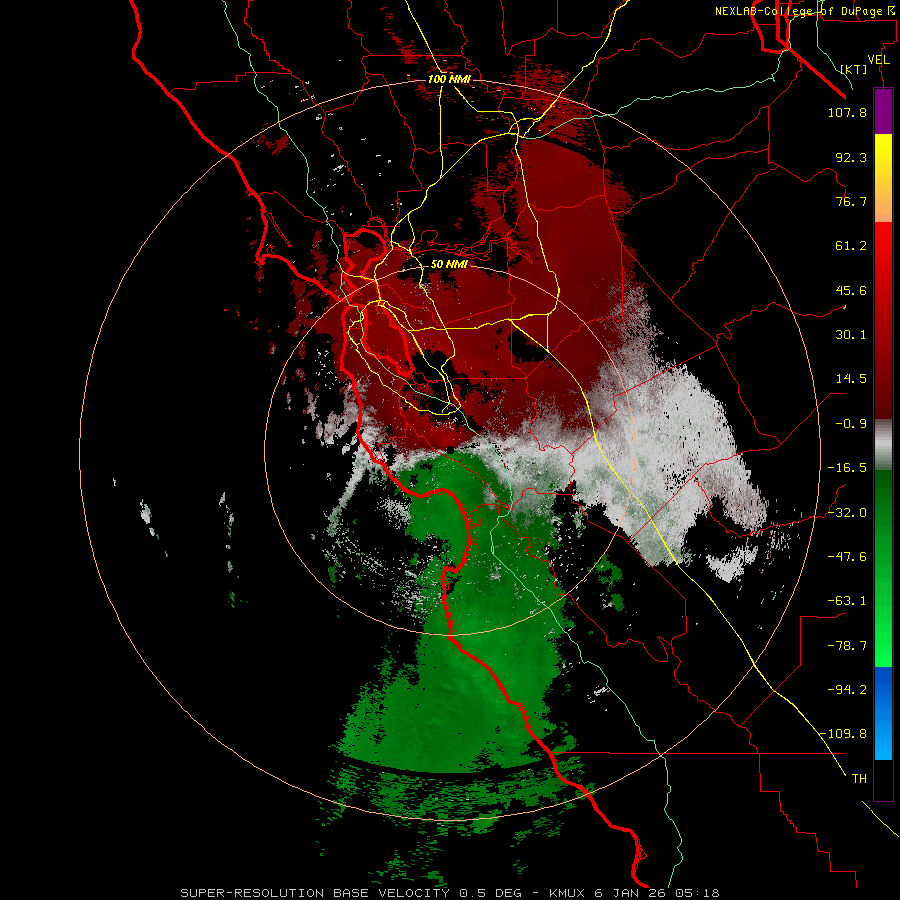Select the VEL legend title

[878, 60]
